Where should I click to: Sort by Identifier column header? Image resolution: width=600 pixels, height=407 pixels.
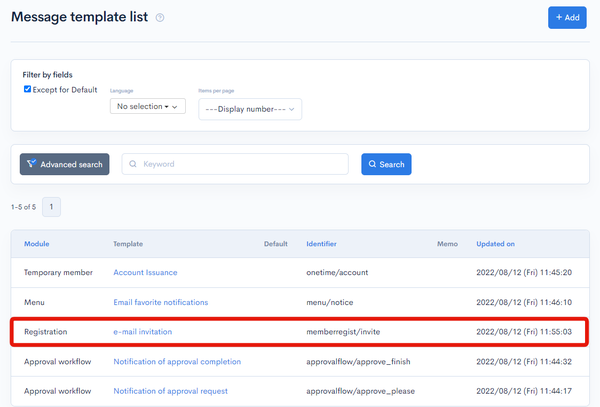click(x=321, y=244)
